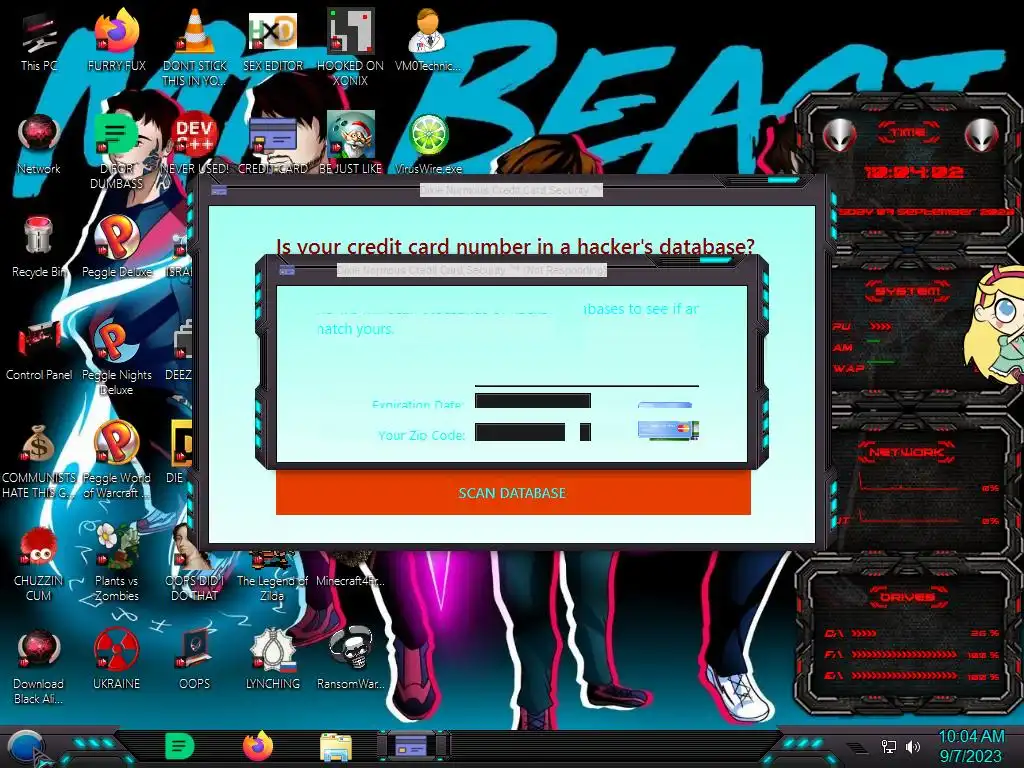Open the VM0Technic doctor icon
The image size is (1024, 768).
(x=428, y=41)
